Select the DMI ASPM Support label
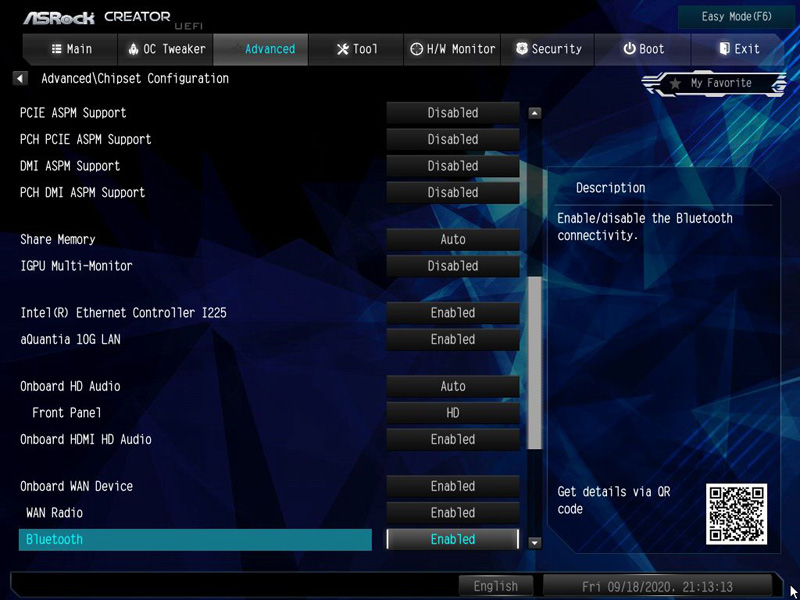Screen dimensions: 800x600 pos(70,166)
